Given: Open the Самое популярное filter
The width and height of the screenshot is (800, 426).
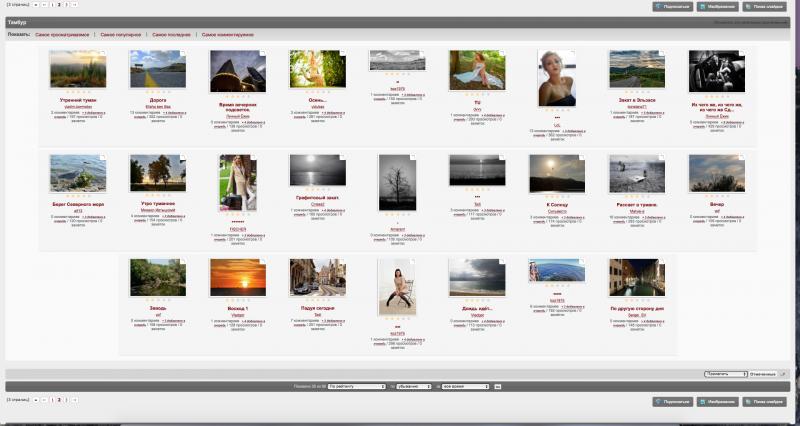Looking at the screenshot, I should (x=120, y=35).
